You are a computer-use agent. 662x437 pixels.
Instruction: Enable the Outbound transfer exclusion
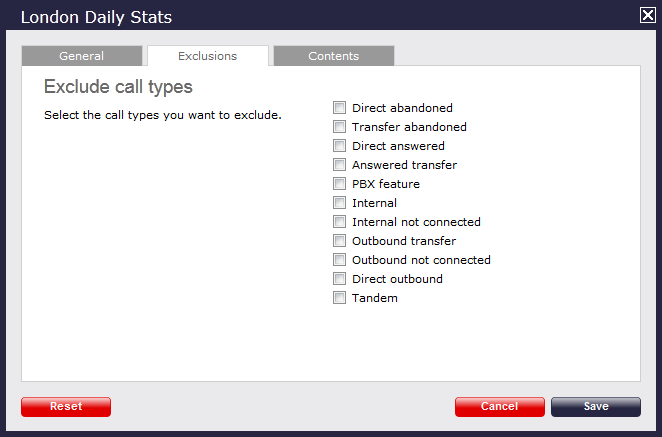tap(340, 241)
